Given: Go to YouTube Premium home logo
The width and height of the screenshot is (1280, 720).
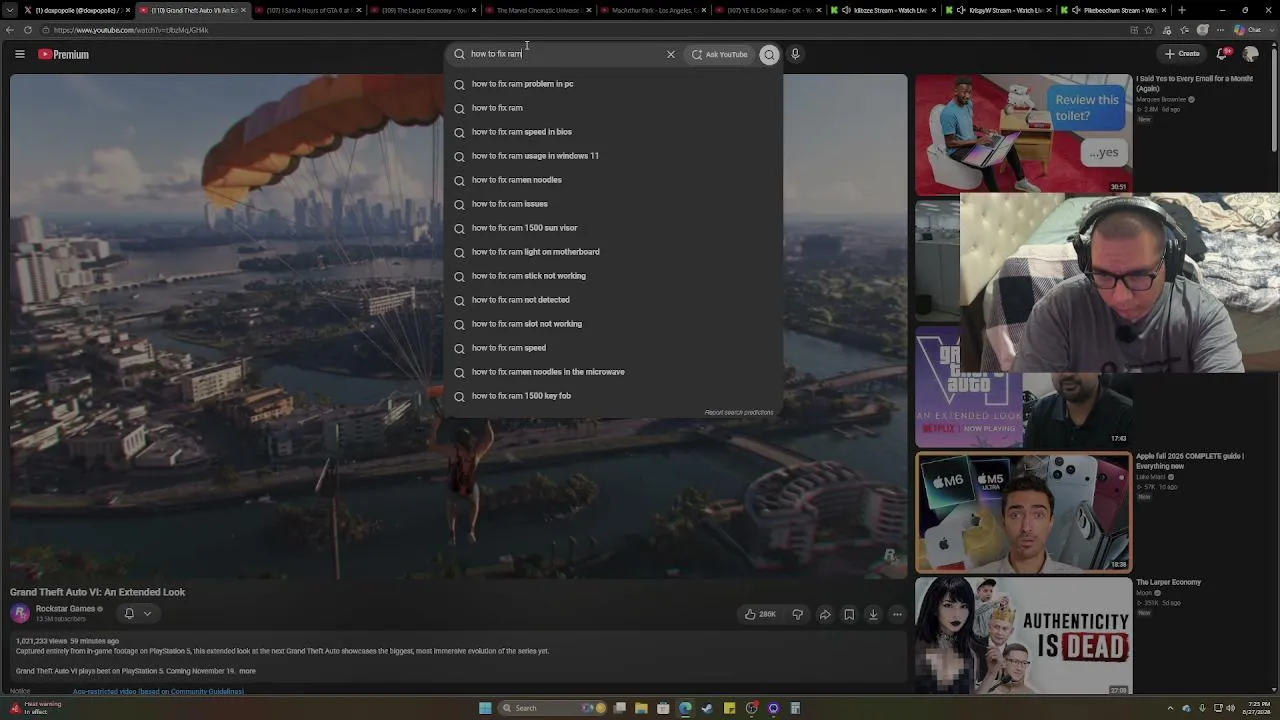Looking at the screenshot, I should tap(64, 54).
